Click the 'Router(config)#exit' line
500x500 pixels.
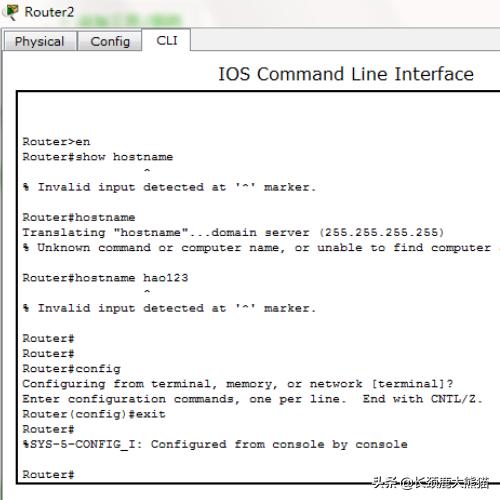[94, 414]
